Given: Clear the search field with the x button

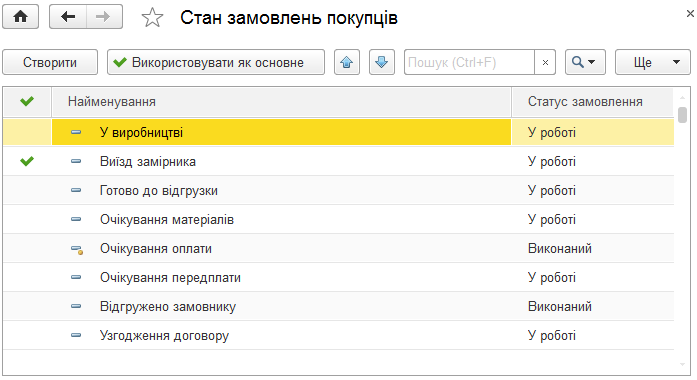Looking at the screenshot, I should 545,62.
